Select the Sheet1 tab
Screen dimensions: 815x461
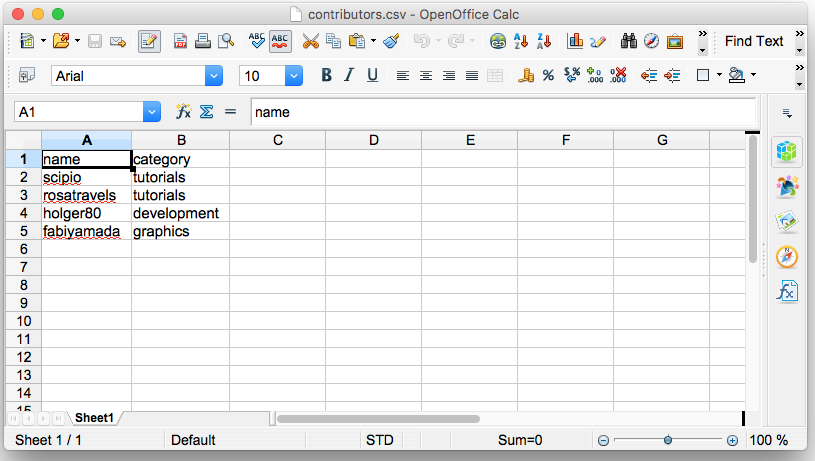(x=94, y=418)
